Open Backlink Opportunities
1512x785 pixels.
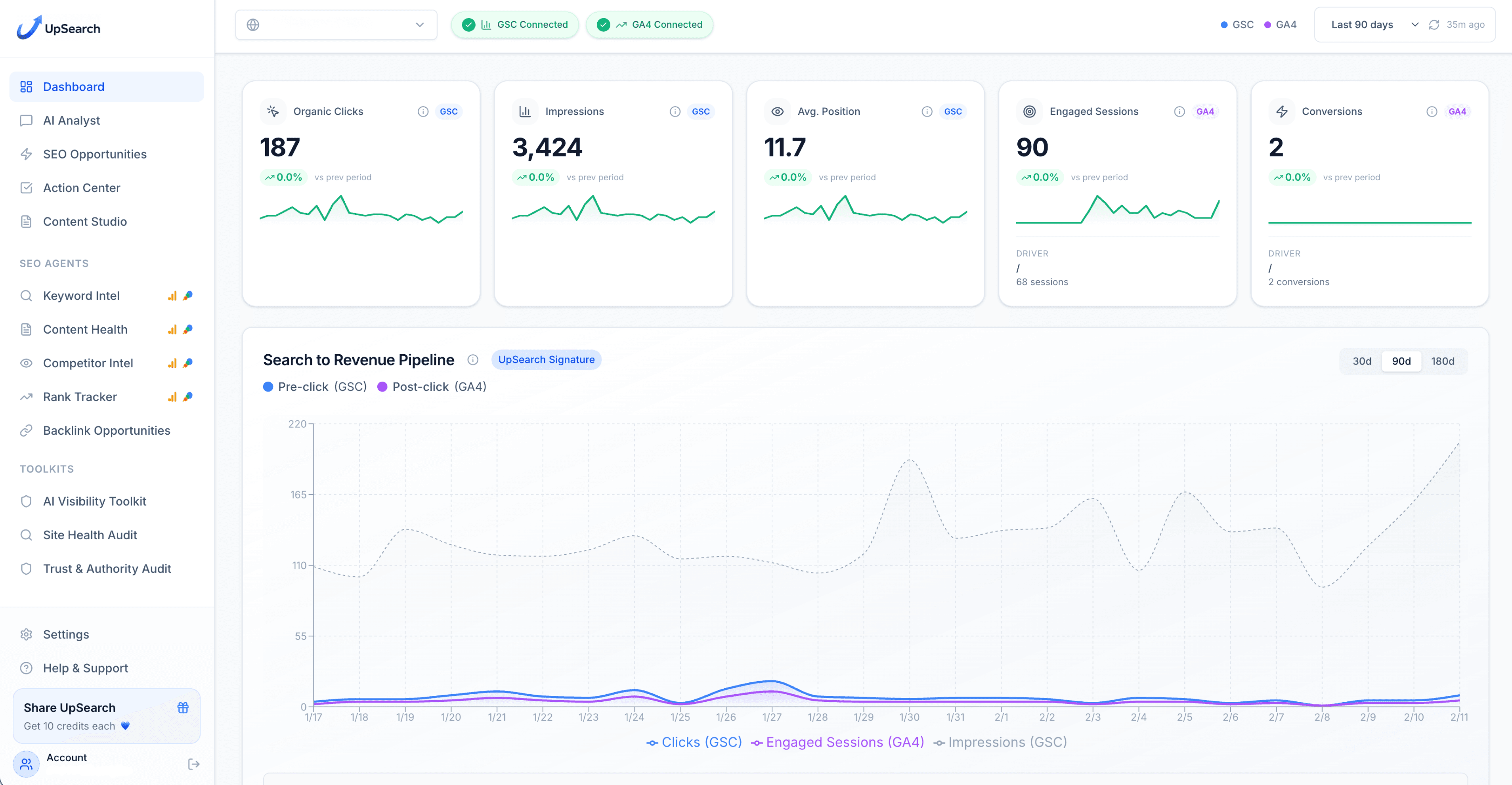click(x=107, y=430)
